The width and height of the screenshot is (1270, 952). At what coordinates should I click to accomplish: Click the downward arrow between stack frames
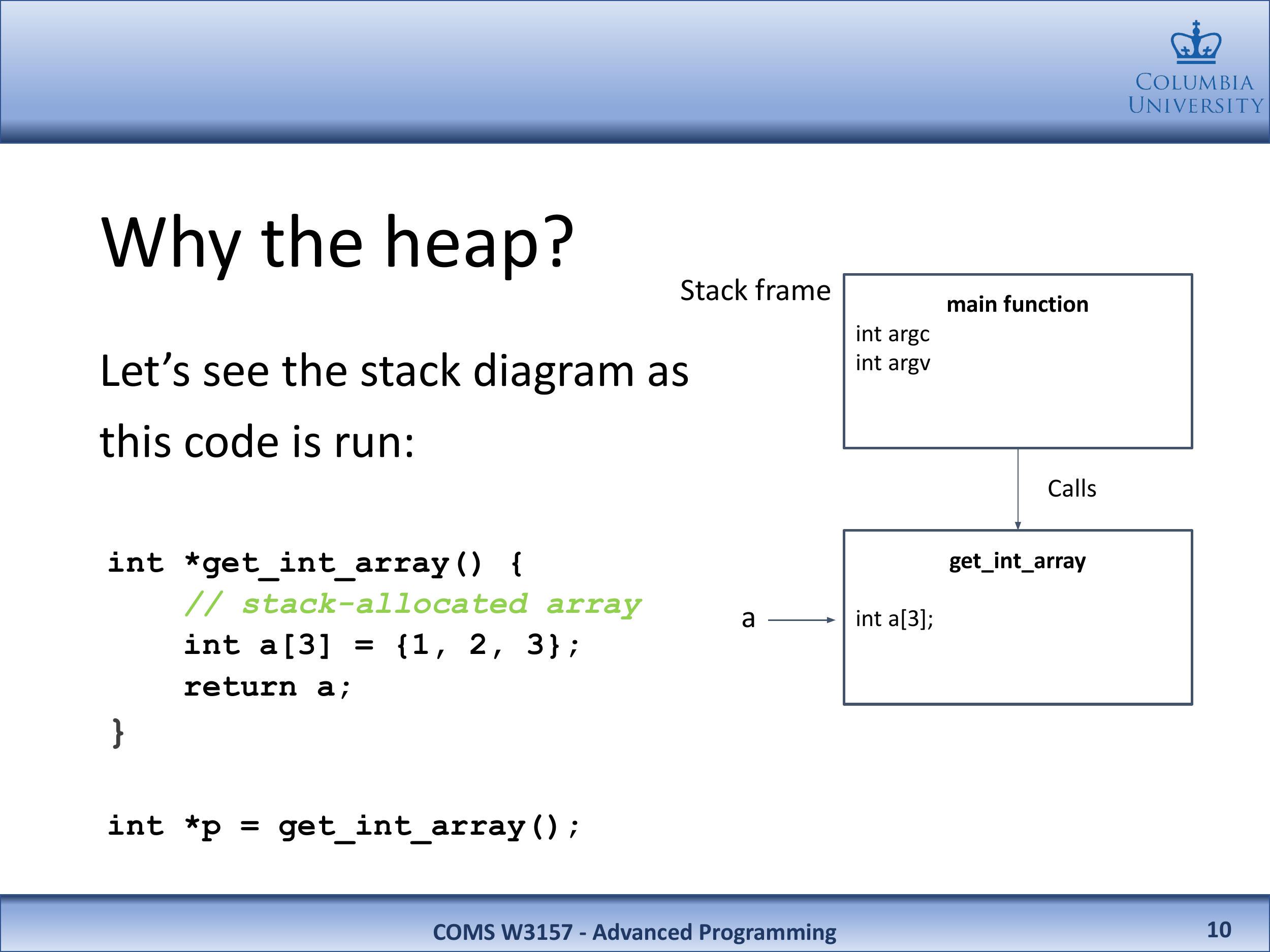(1018, 489)
